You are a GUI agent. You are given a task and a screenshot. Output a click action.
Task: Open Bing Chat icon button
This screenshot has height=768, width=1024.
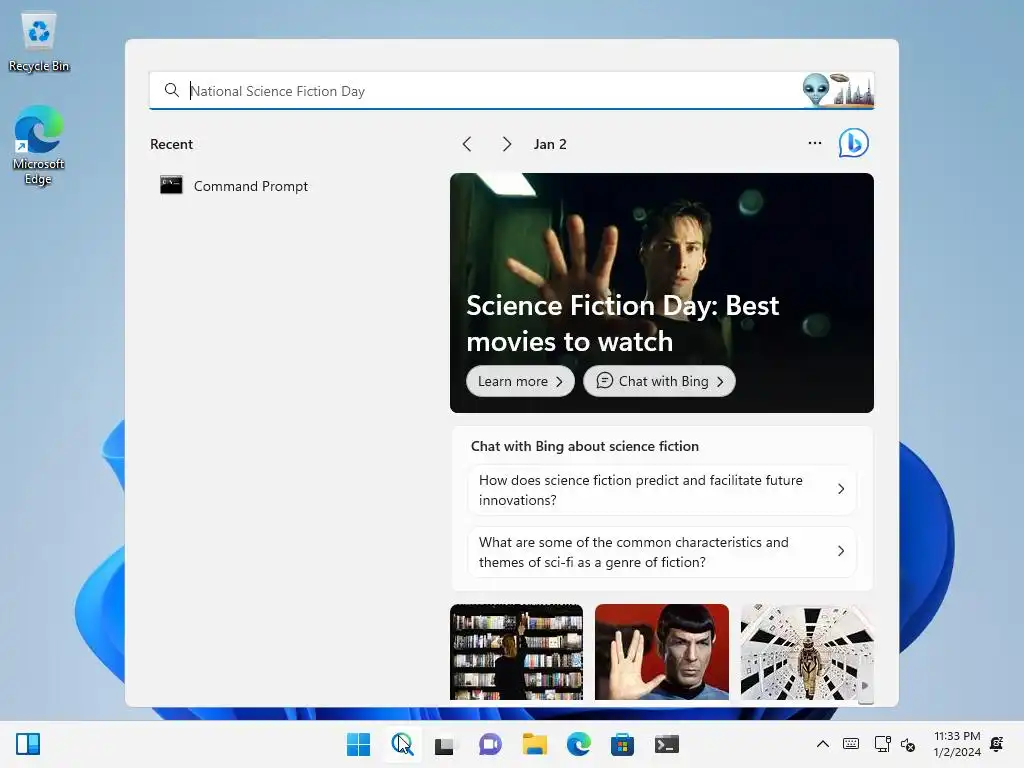pos(854,143)
